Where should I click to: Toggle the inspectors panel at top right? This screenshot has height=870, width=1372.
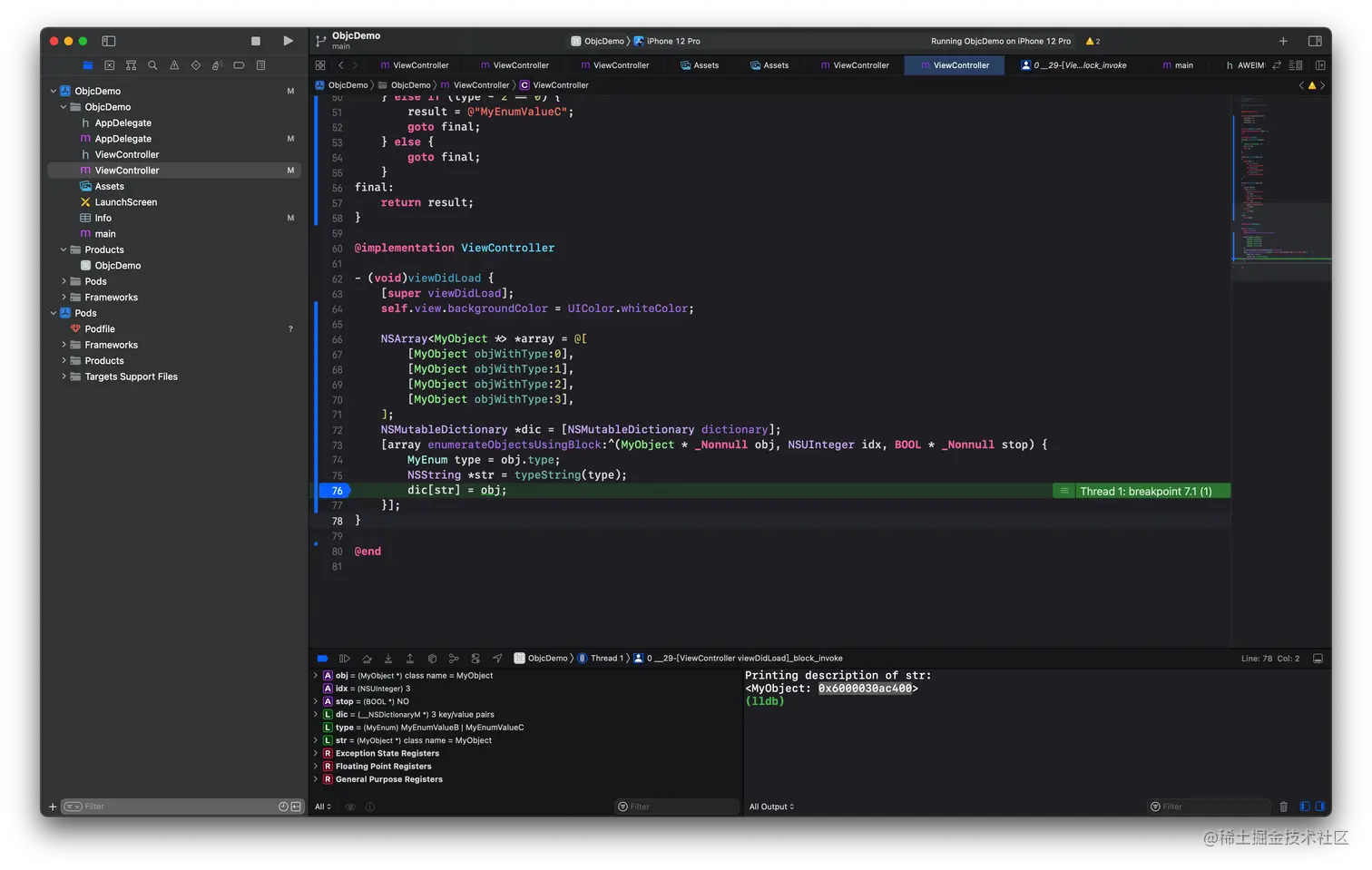point(1315,41)
